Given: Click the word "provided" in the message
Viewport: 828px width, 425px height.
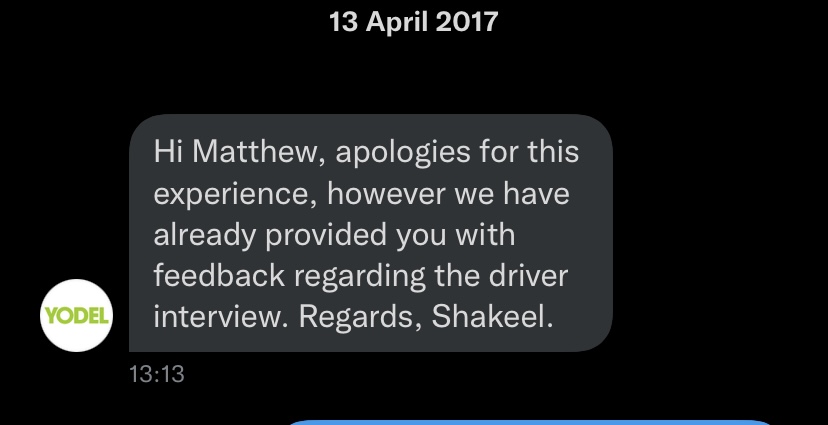Looking at the screenshot, I should pos(326,236).
